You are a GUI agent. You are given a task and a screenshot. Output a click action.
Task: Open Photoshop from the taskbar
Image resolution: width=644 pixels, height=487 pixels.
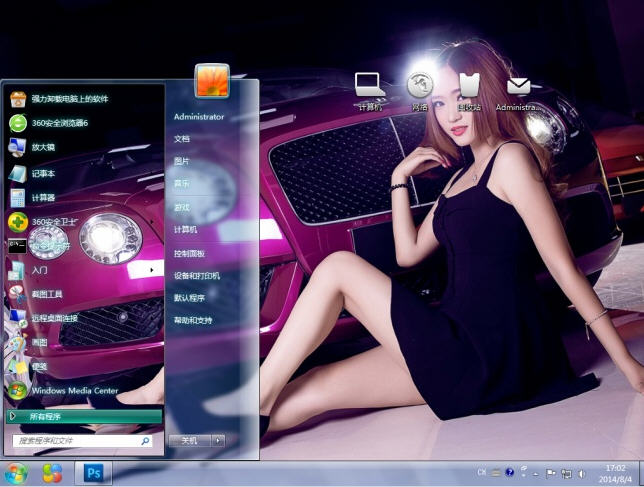point(93,473)
